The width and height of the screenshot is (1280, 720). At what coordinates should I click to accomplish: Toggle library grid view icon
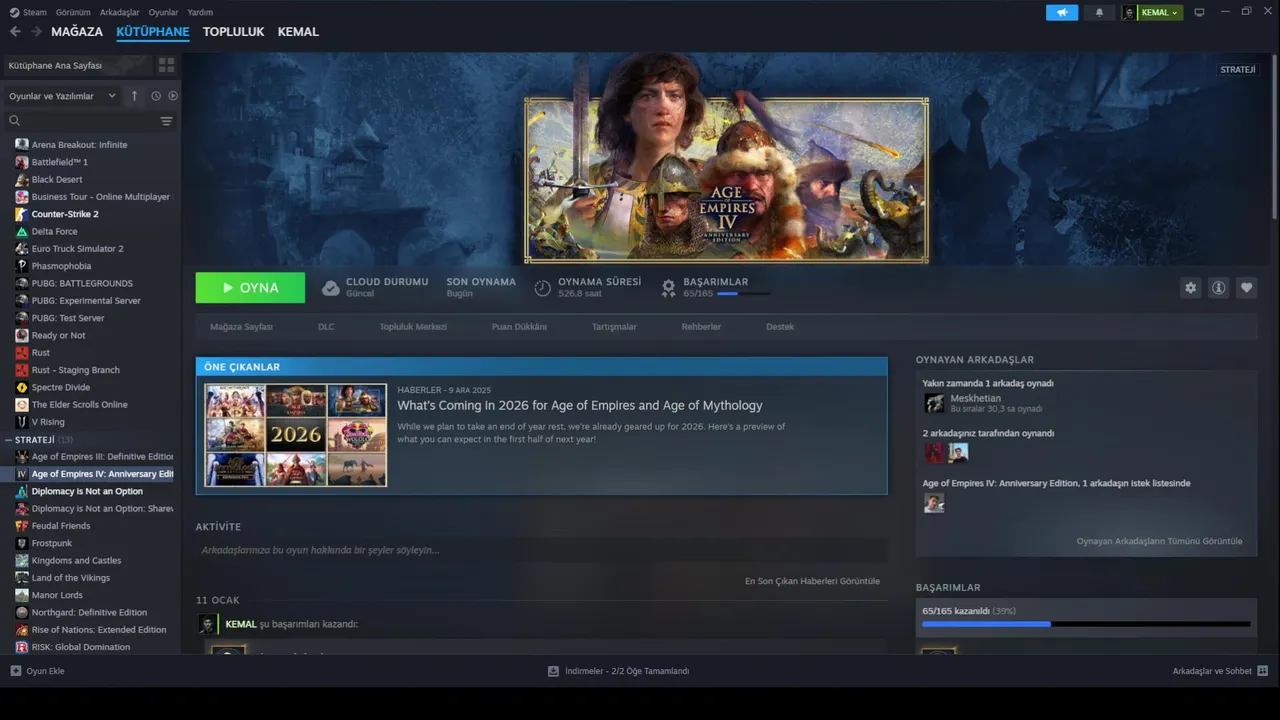pos(166,65)
